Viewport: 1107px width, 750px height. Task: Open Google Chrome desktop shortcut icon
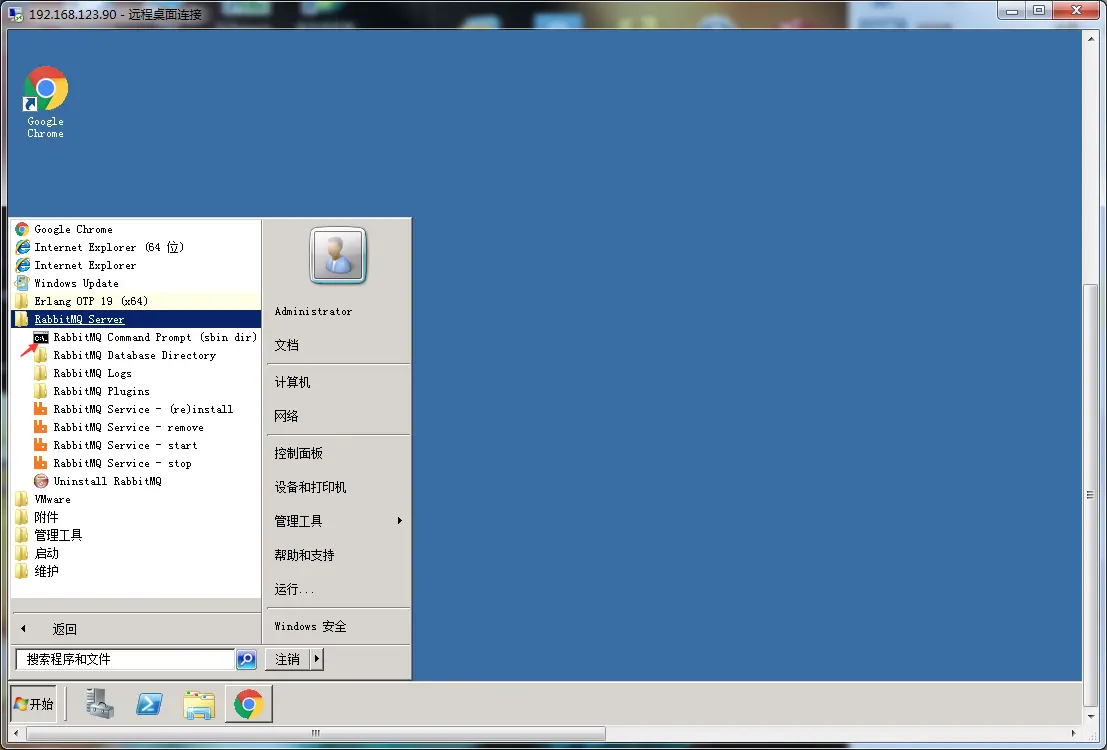(x=45, y=102)
